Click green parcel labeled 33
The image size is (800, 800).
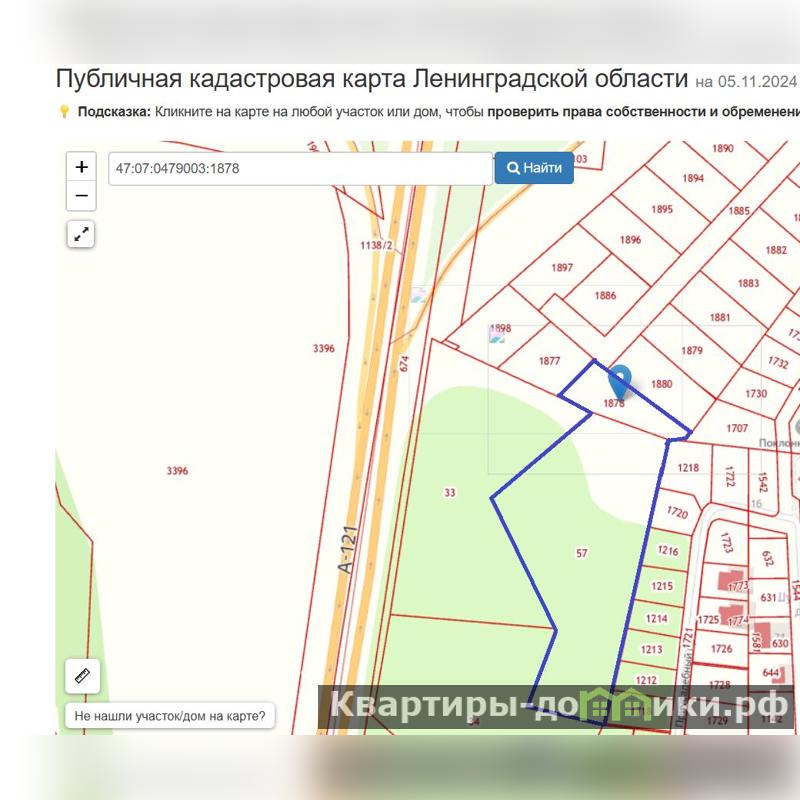pos(450,492)
